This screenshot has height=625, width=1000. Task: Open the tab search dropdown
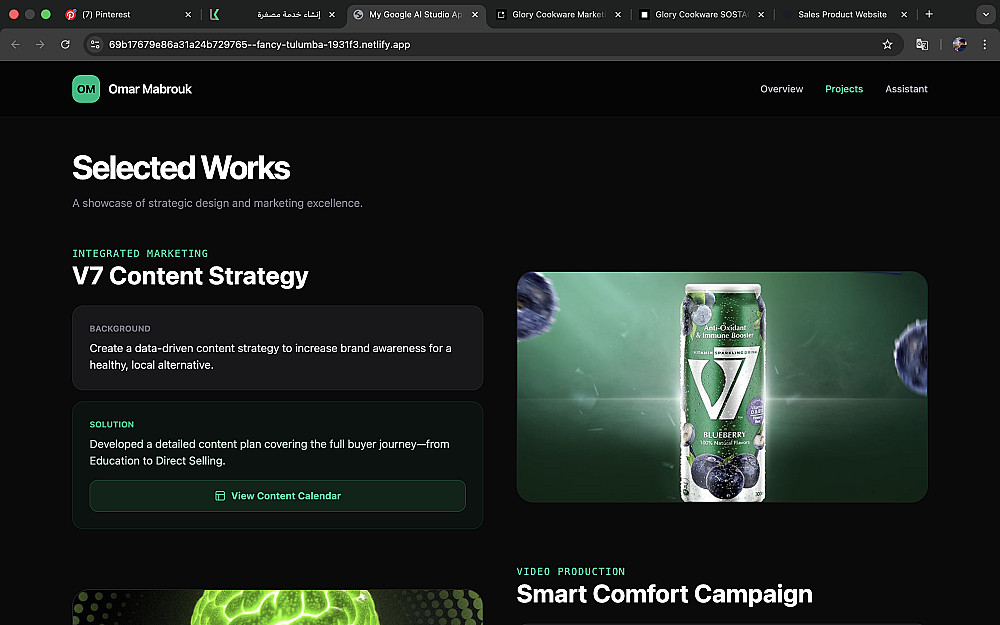(x=985, y=14)
